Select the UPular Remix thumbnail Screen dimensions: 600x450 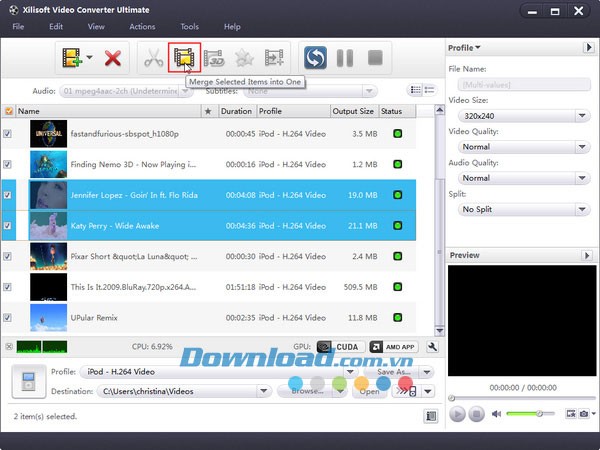[x=48, y=317]
